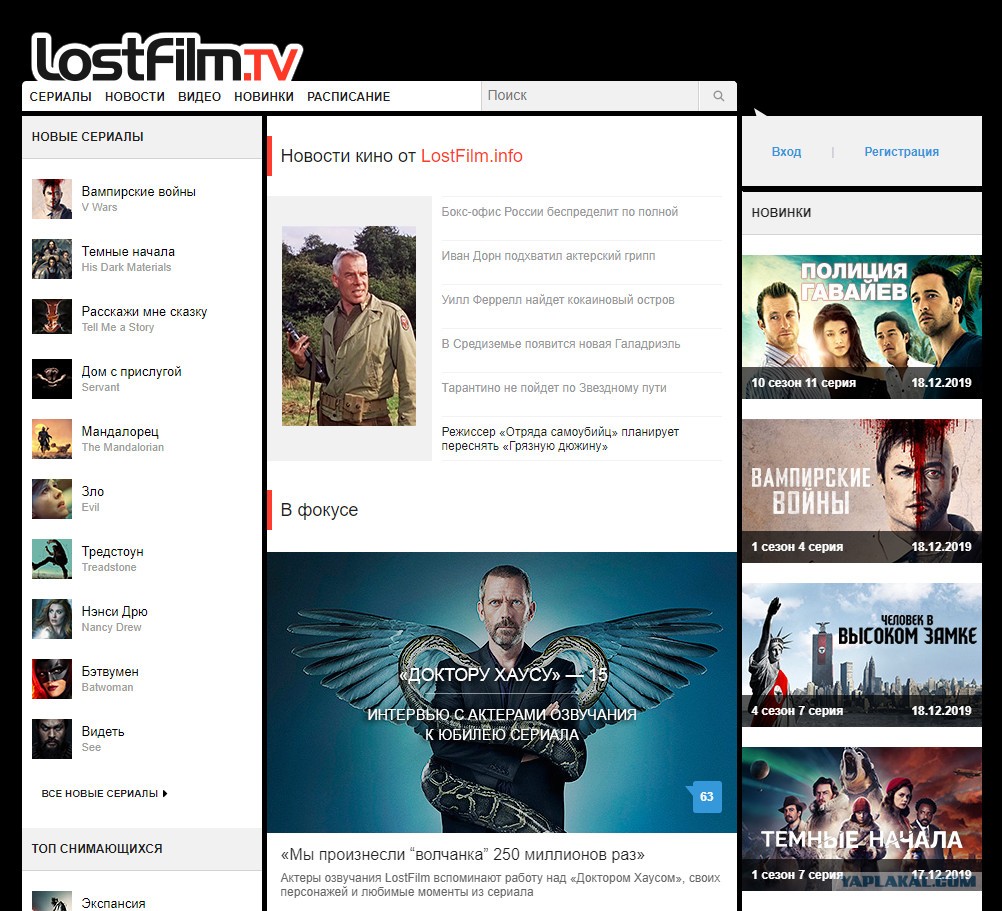Expand ВСЕ НОВЫЕ СЕРИАЛЫ list
1002x911 pixels.
coord(104,793)
